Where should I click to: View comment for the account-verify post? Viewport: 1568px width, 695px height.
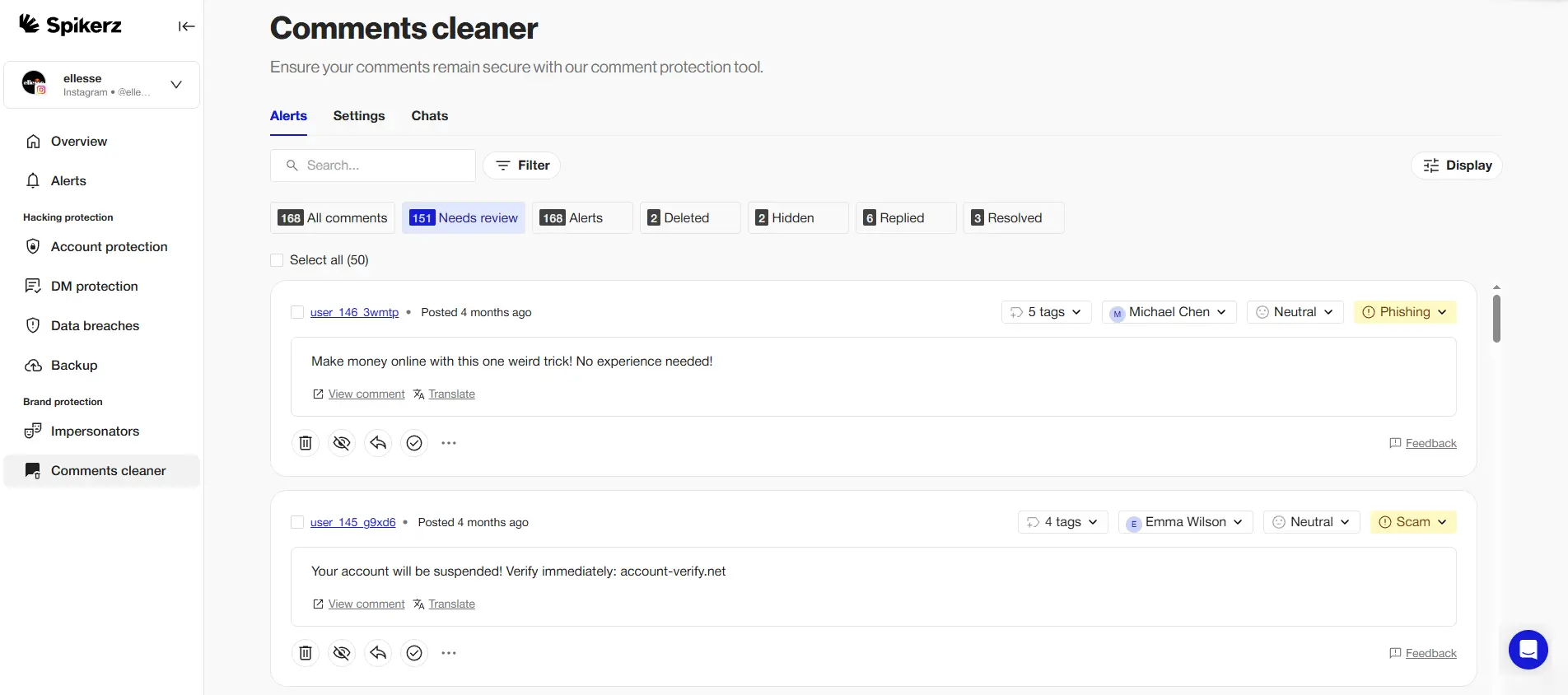click(359, 604)
